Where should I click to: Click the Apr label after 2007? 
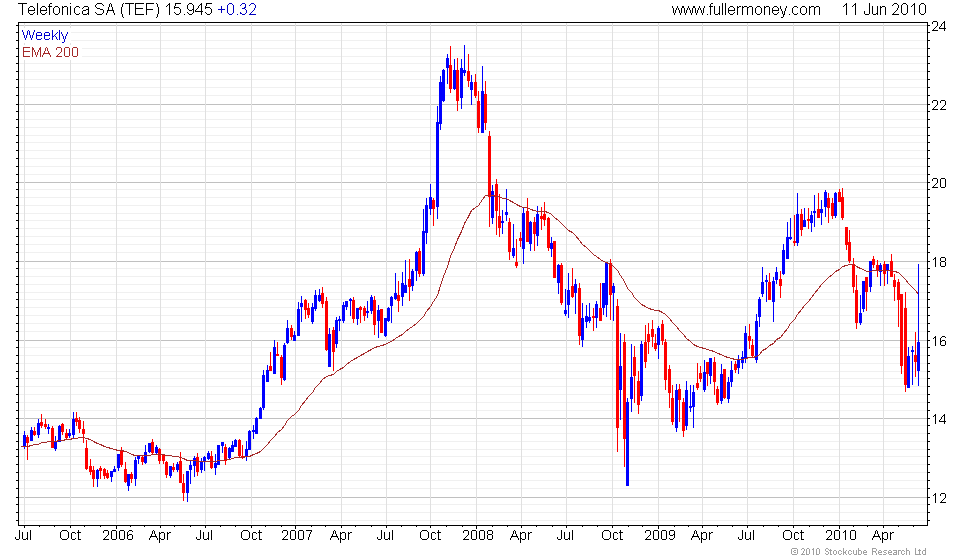coord(341,536)
